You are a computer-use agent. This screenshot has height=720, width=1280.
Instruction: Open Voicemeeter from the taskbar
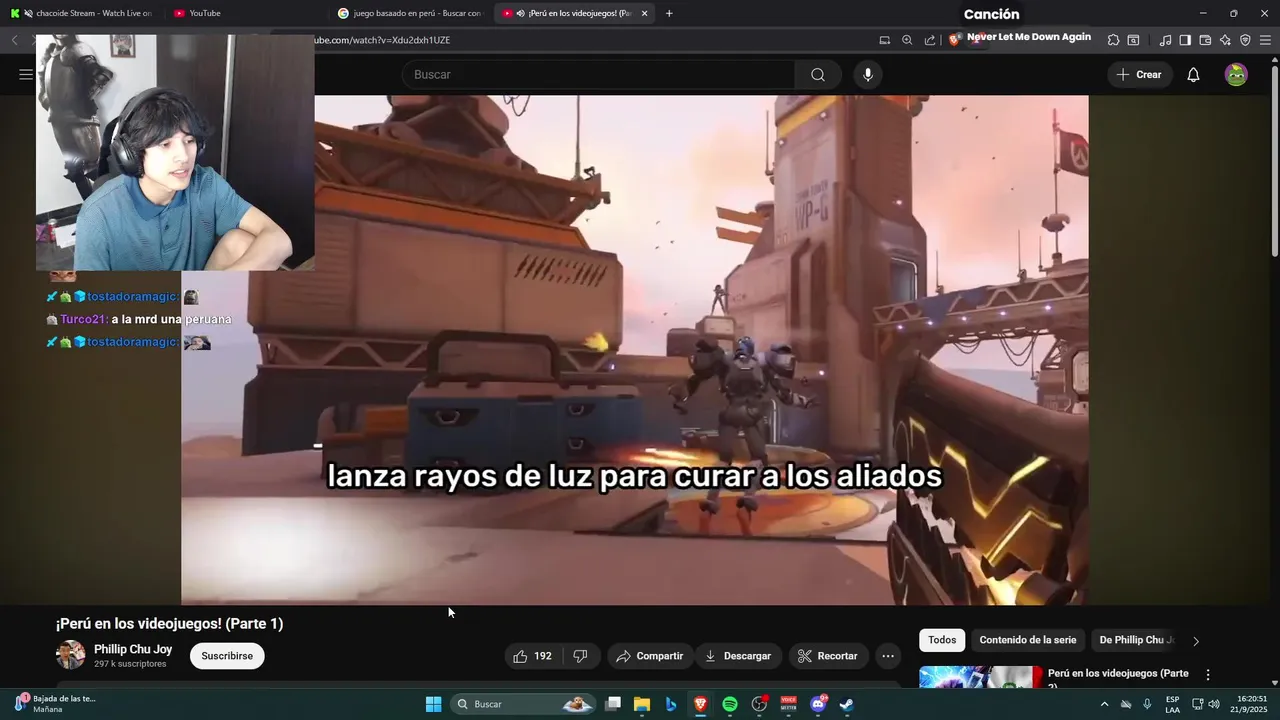coord(789,704)
